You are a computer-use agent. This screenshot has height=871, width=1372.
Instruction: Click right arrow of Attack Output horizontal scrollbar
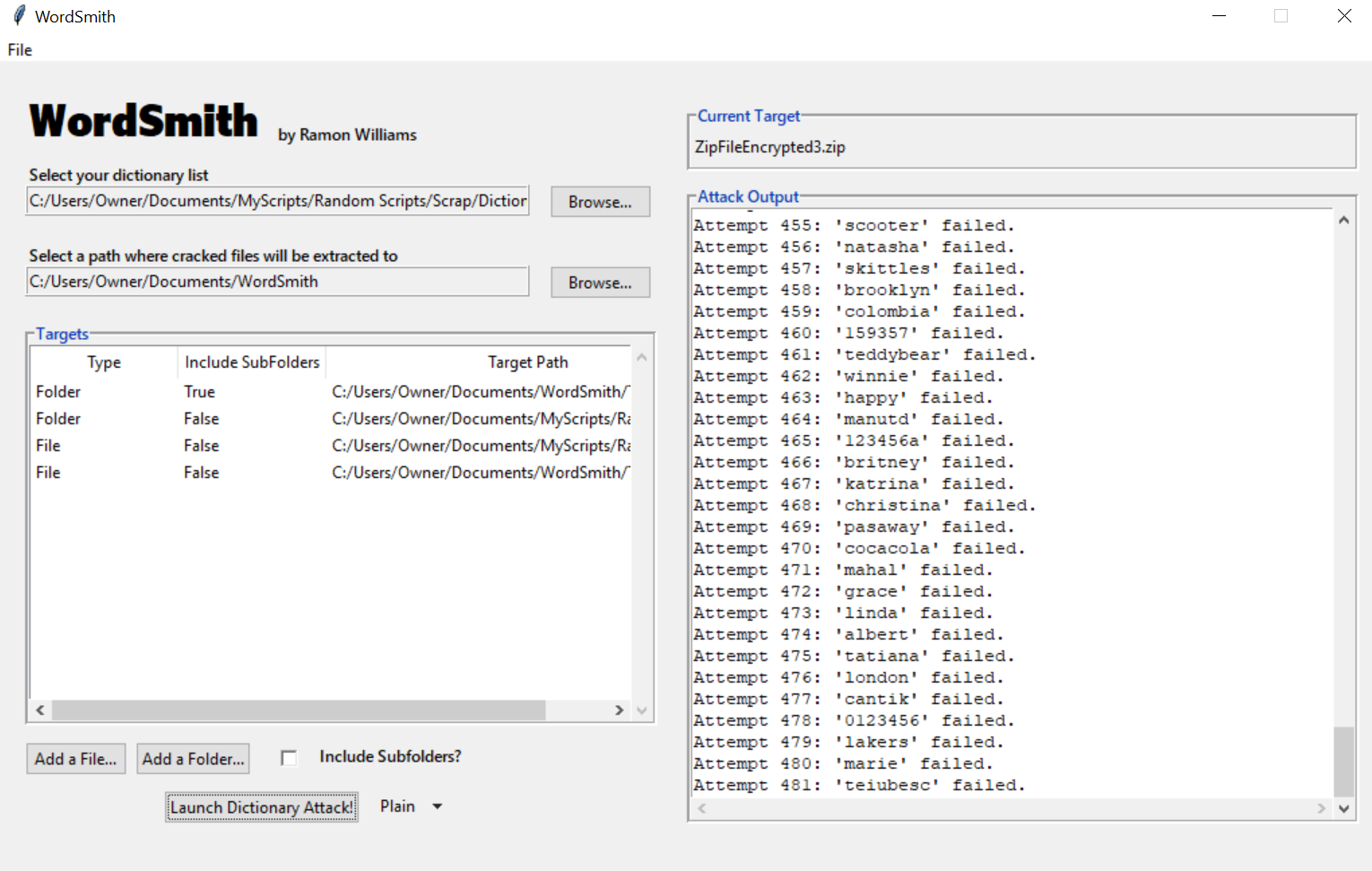[1321, 808]
